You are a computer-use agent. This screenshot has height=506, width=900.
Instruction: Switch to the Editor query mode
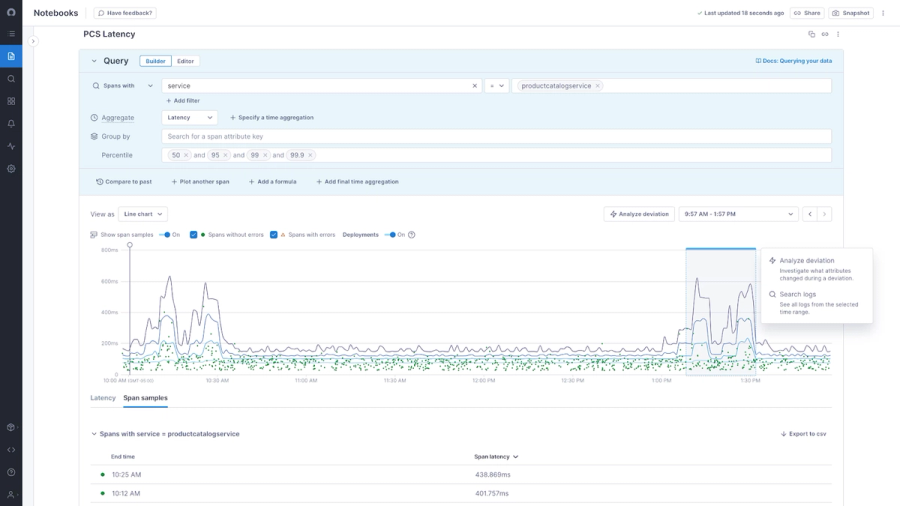click(185, 61)
